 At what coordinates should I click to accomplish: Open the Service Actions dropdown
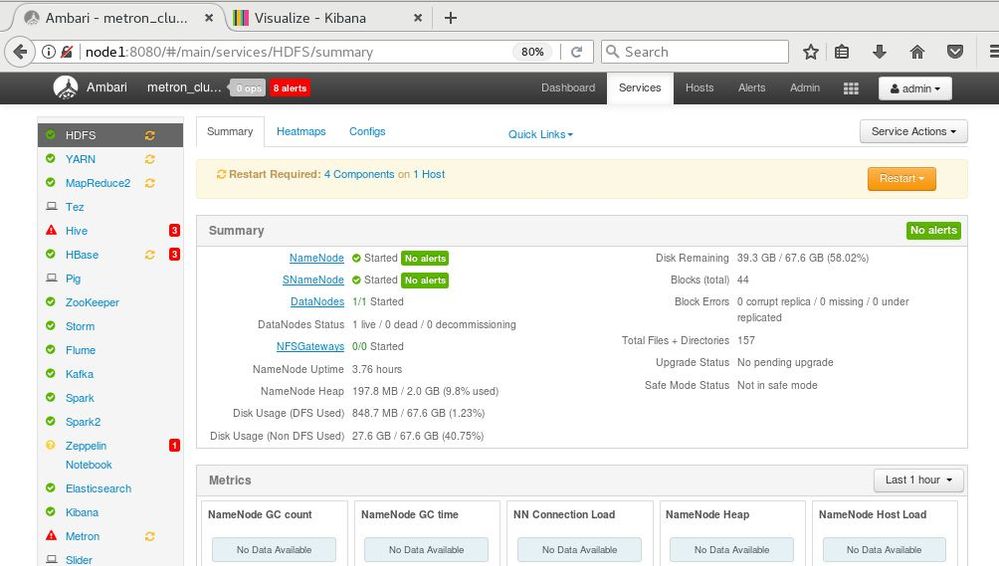[x=913, y=131]
